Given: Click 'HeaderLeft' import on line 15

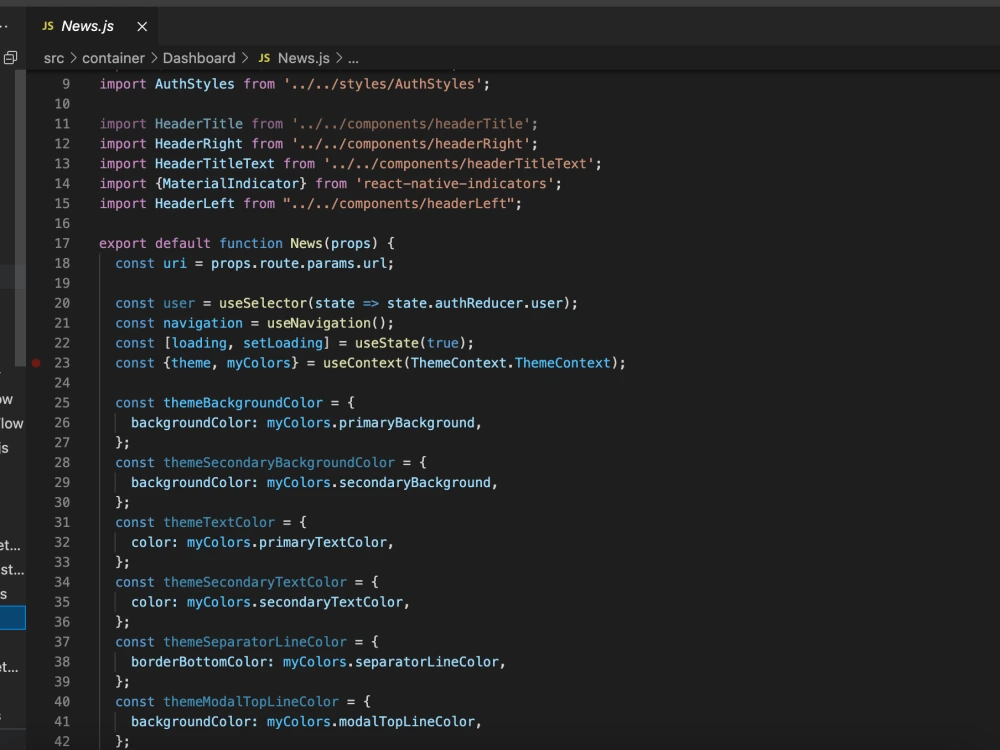Looking at the screenshot, I should (195, 203).
